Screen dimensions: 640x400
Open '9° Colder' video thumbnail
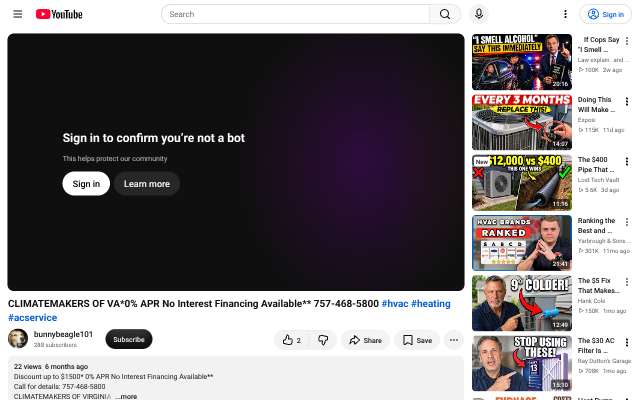[522, 303]
